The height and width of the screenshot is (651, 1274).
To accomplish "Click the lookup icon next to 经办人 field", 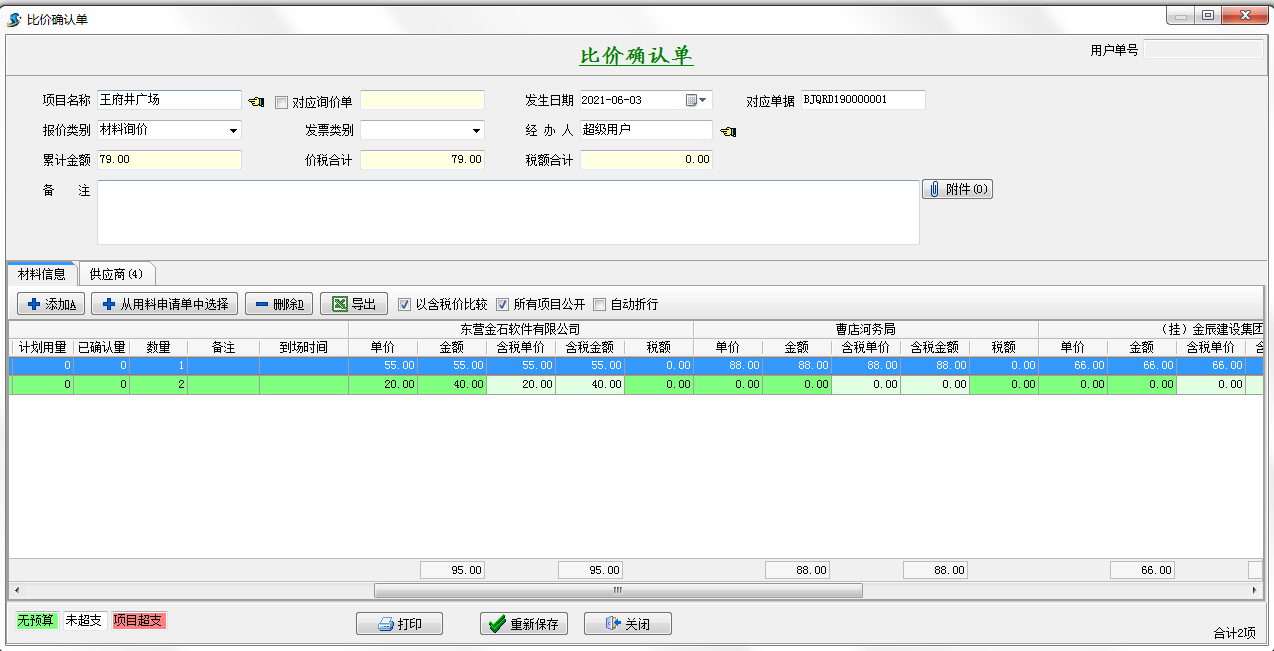I will 727,131.
